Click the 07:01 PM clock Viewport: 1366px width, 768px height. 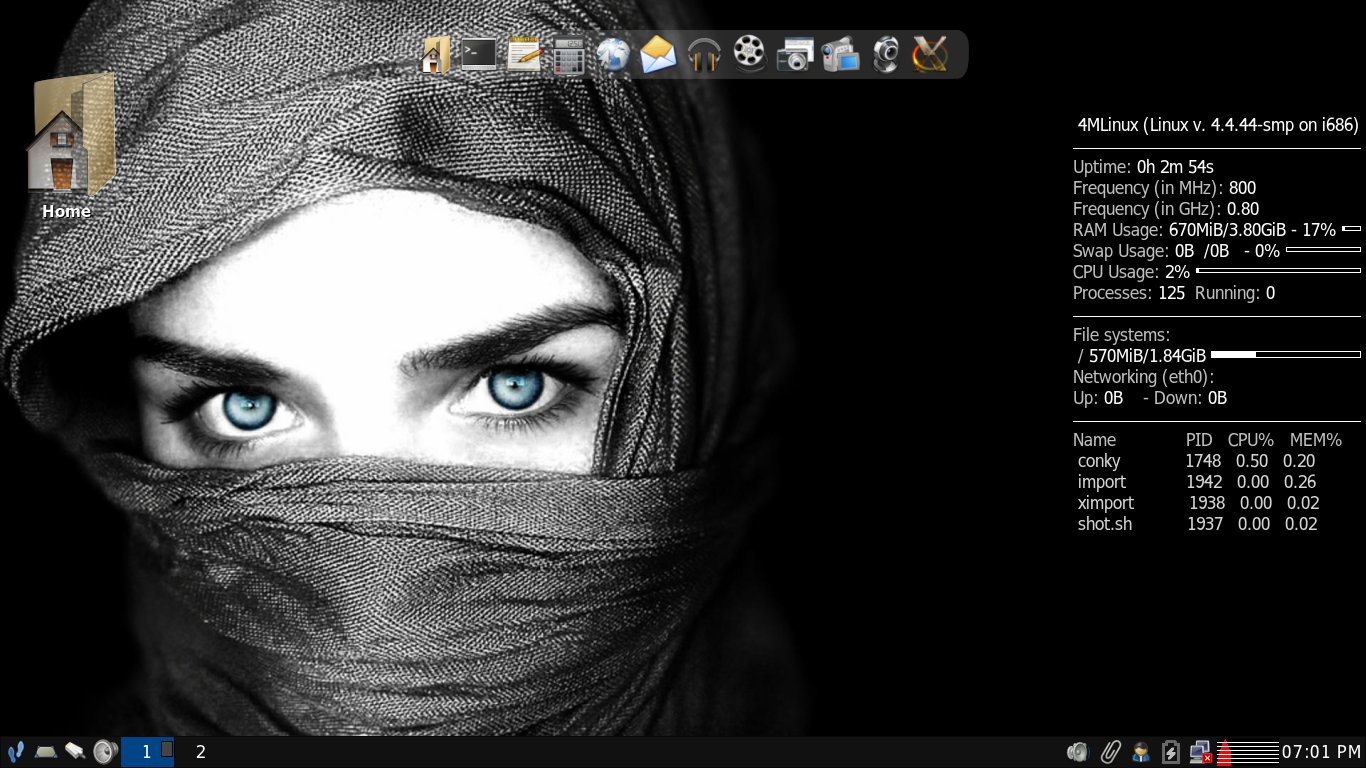[x=1321, y=752]
